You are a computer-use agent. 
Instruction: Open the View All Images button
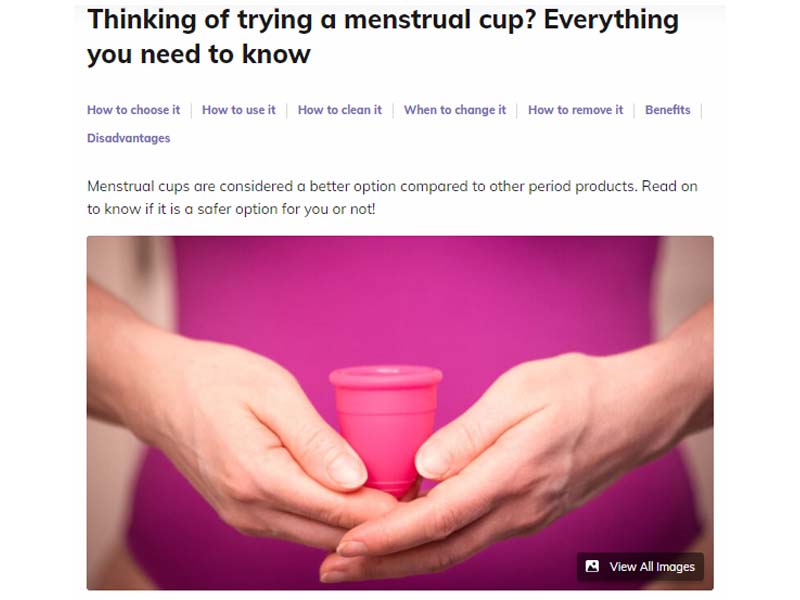pos(640,567)
